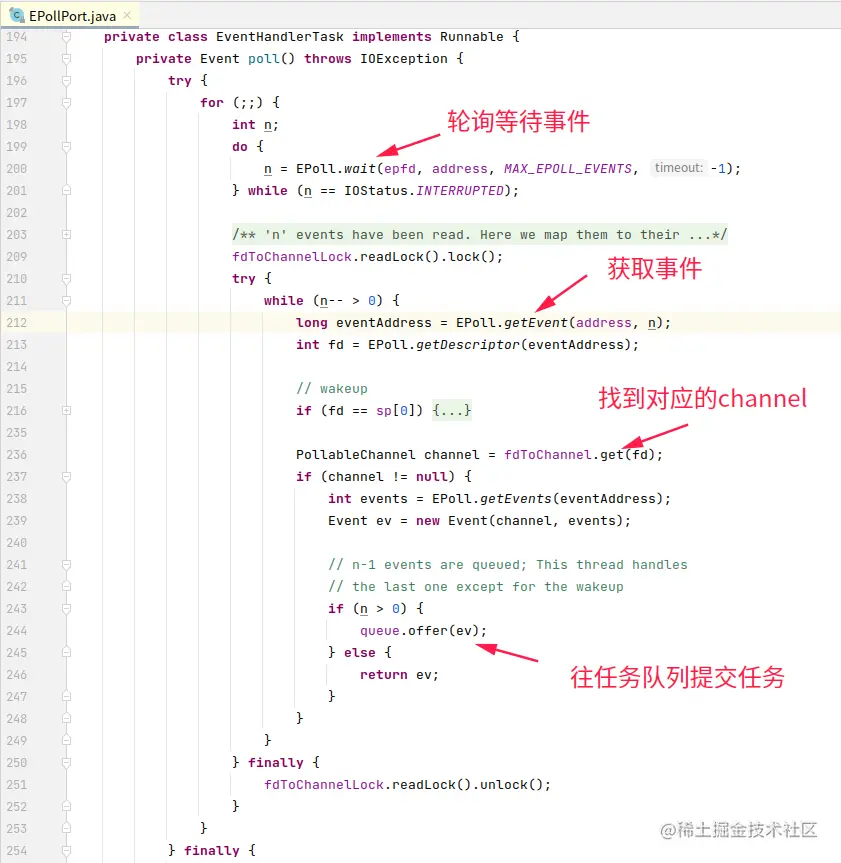The image size is (841, 863).
Task: Click the fold end marker at line 201
Action: (66, 191)
